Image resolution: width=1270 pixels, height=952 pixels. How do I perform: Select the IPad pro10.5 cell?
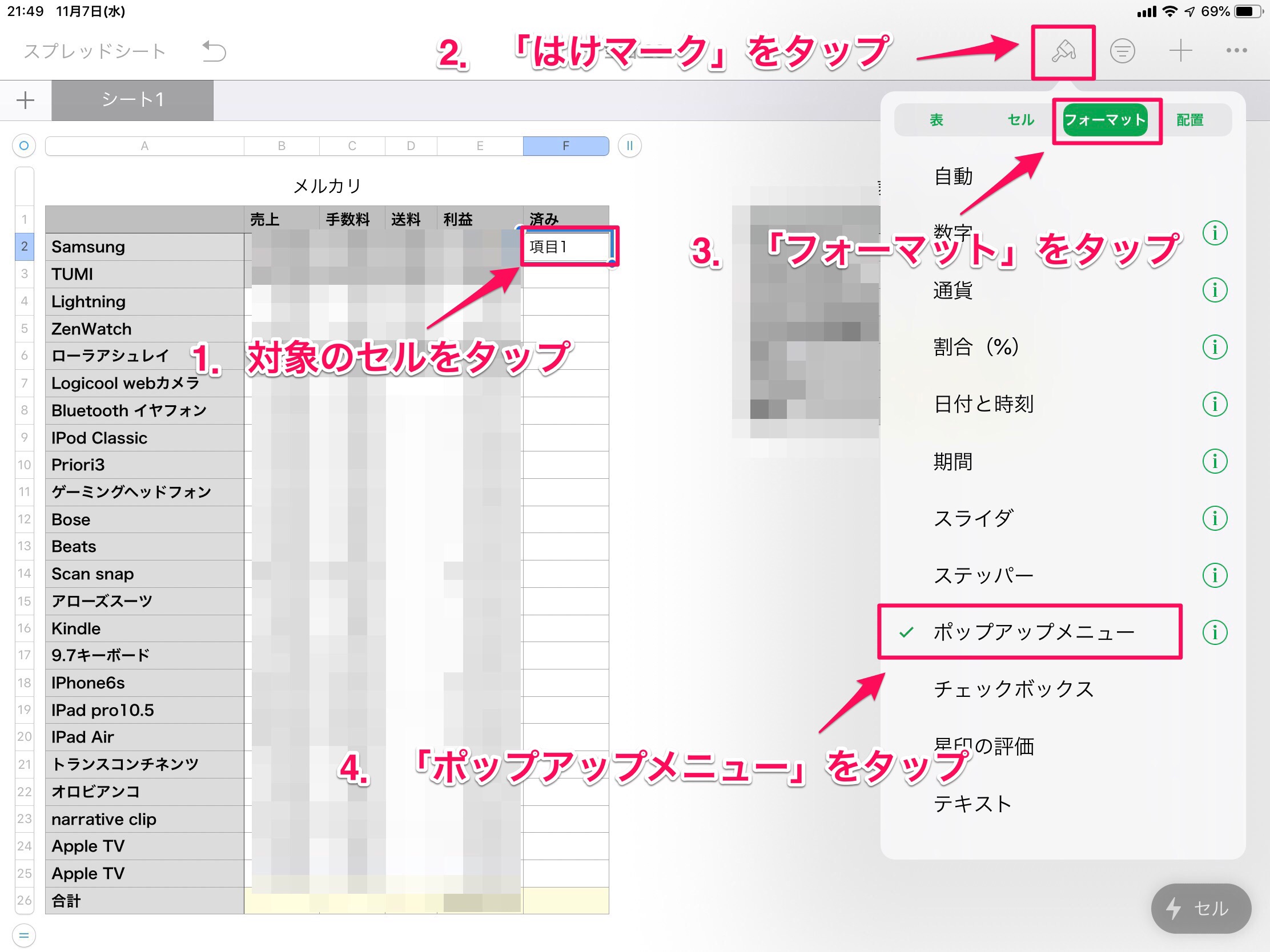click(144, 710)
